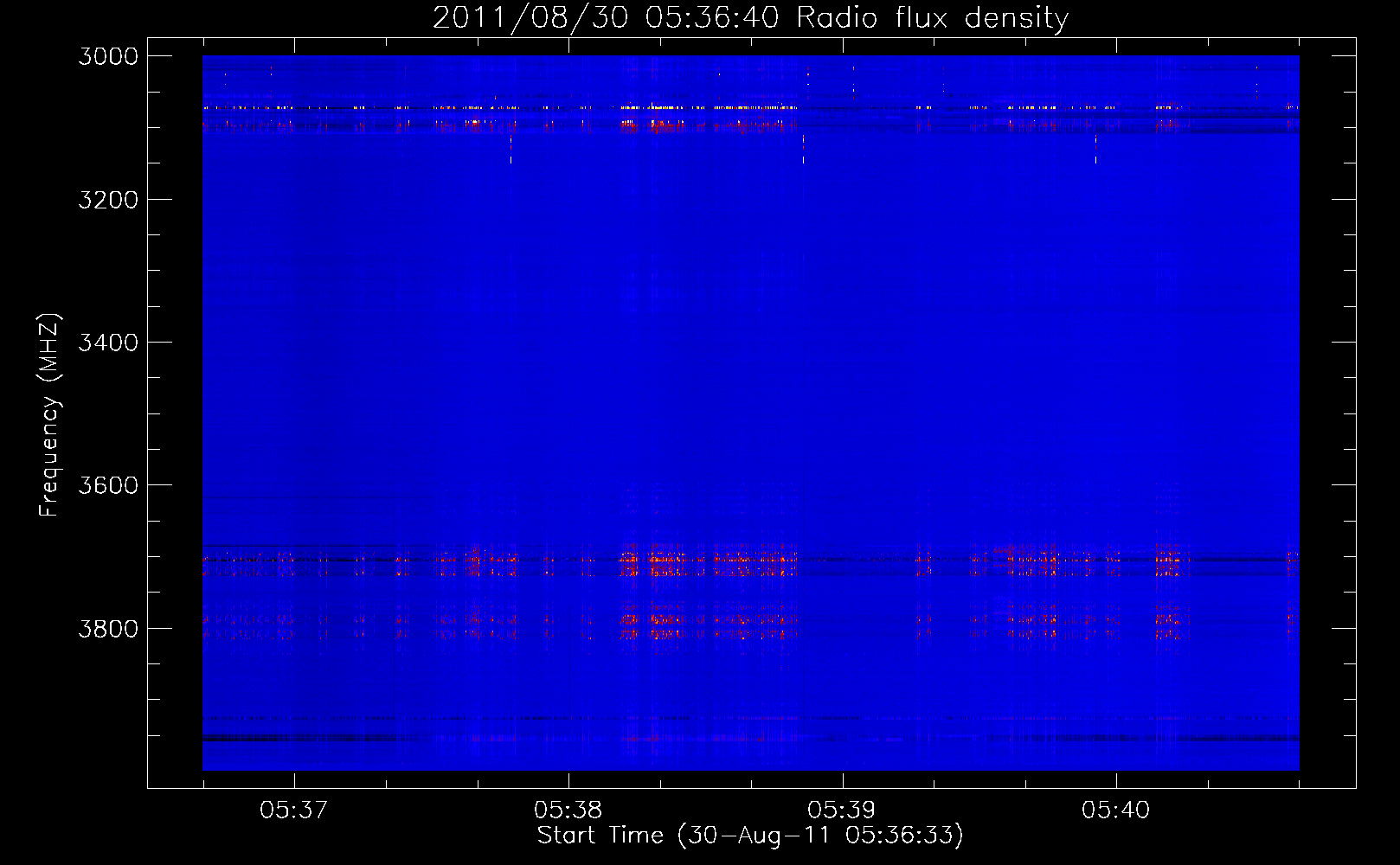Screen dimensions: 1400x865
Task: Click the 05:40 time axis label
Action: coord(1116,810)
